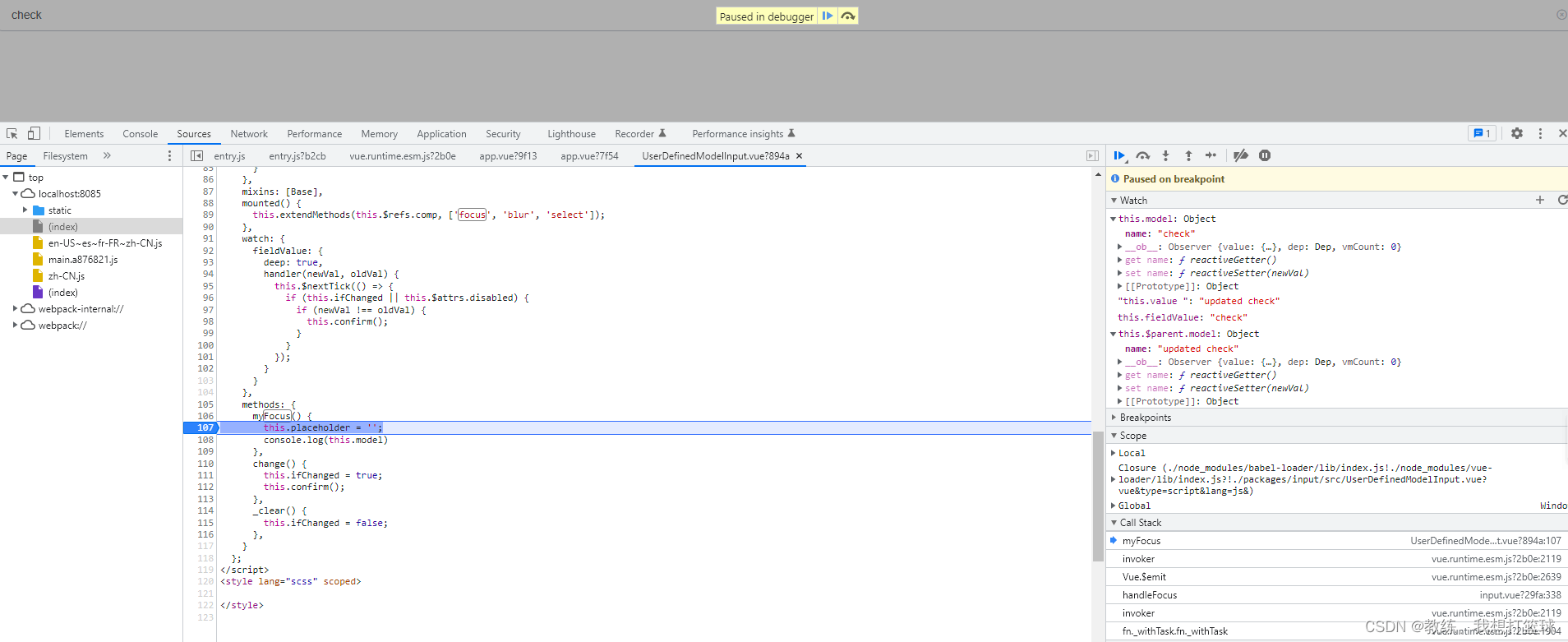Open the Elements panel tab

[84, 134]
